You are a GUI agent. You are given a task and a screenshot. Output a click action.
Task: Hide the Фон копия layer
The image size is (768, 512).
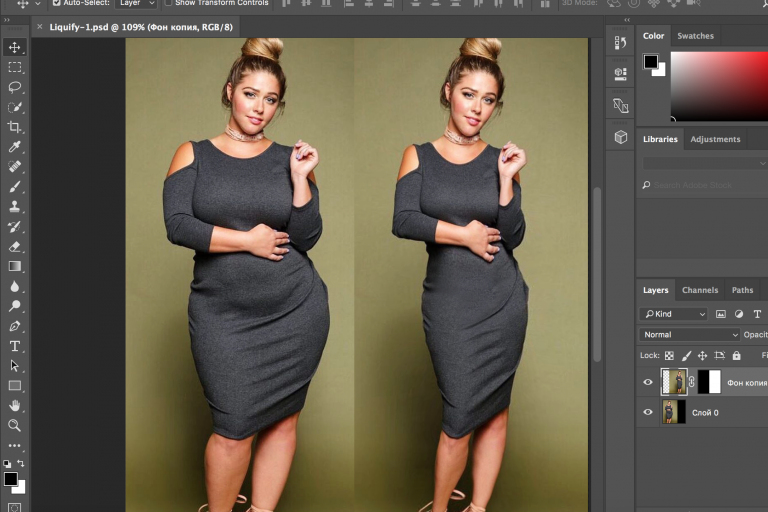[x=648, y=382]
